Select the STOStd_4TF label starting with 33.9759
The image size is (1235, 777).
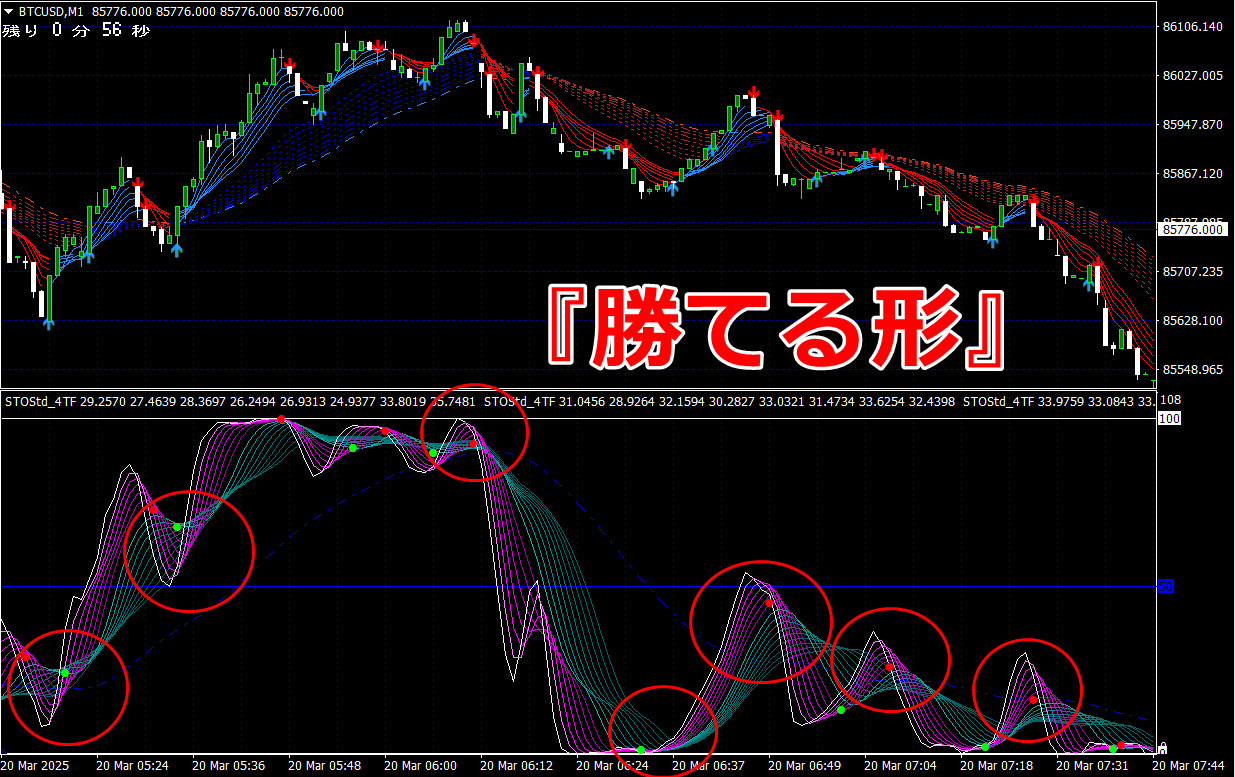(x=1058, y=402)
